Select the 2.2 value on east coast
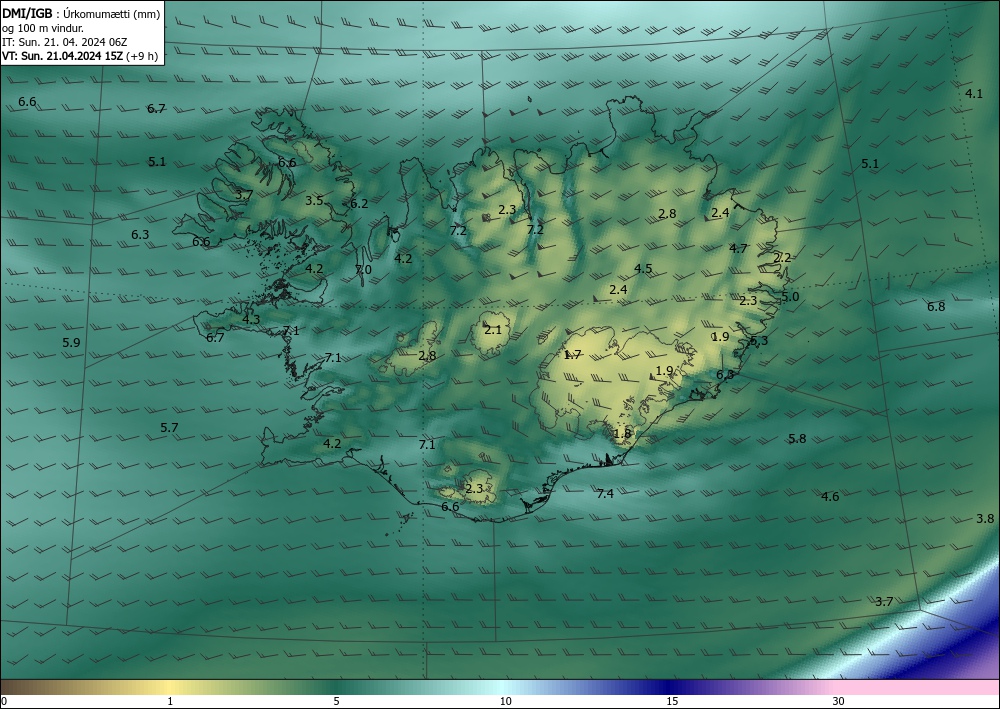This screenshot has width=1000, height=709. click(x=783, y=258)
